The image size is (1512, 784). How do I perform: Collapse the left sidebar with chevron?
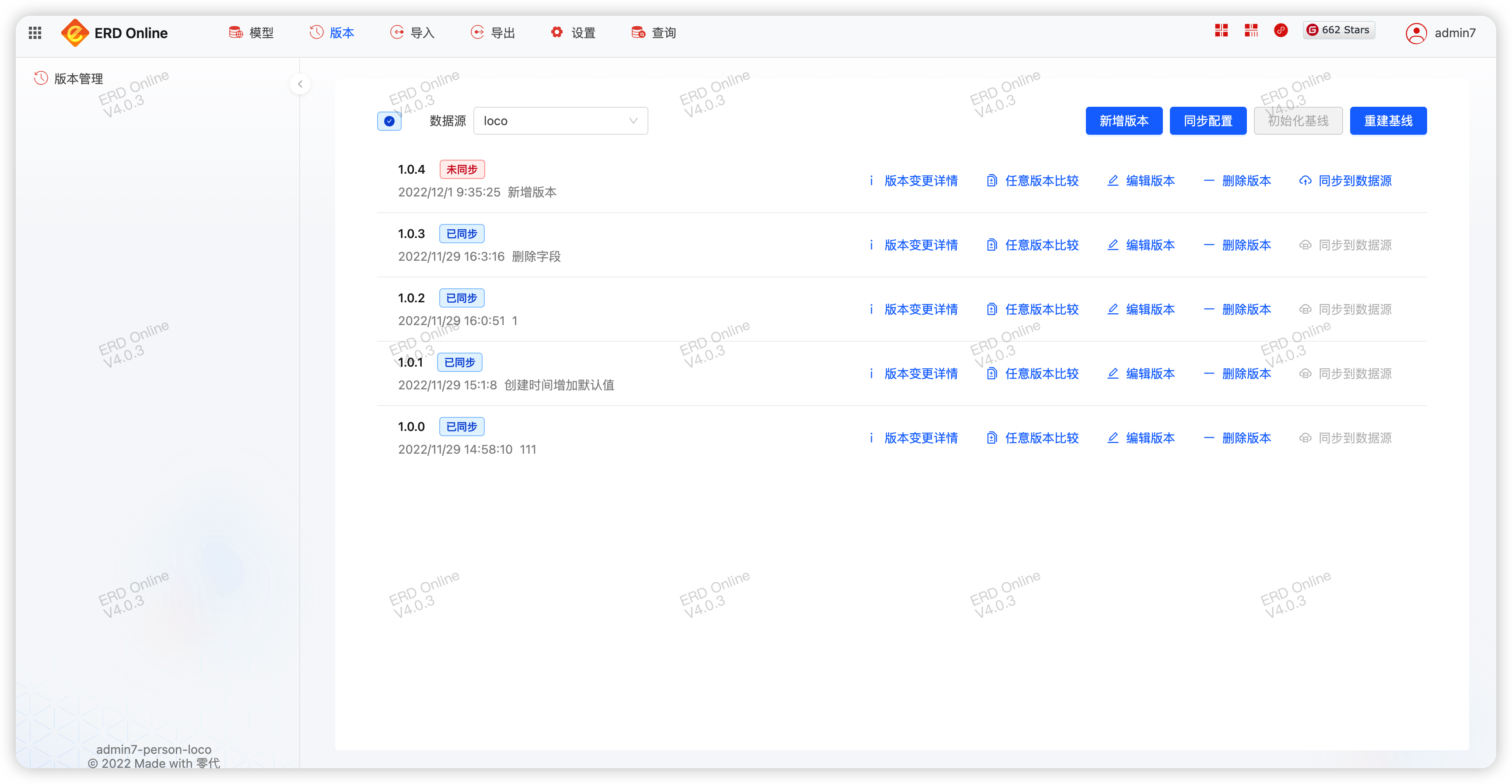pyautogui.click(x=300, y=84)
